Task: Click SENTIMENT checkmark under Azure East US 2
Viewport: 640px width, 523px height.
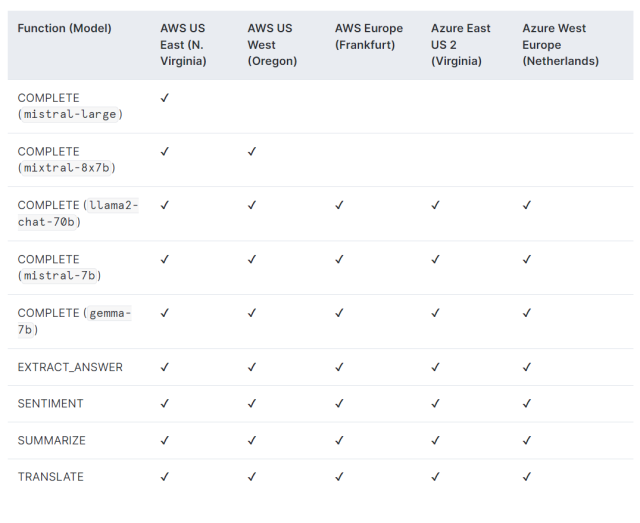Action: (x=436, y=403)
